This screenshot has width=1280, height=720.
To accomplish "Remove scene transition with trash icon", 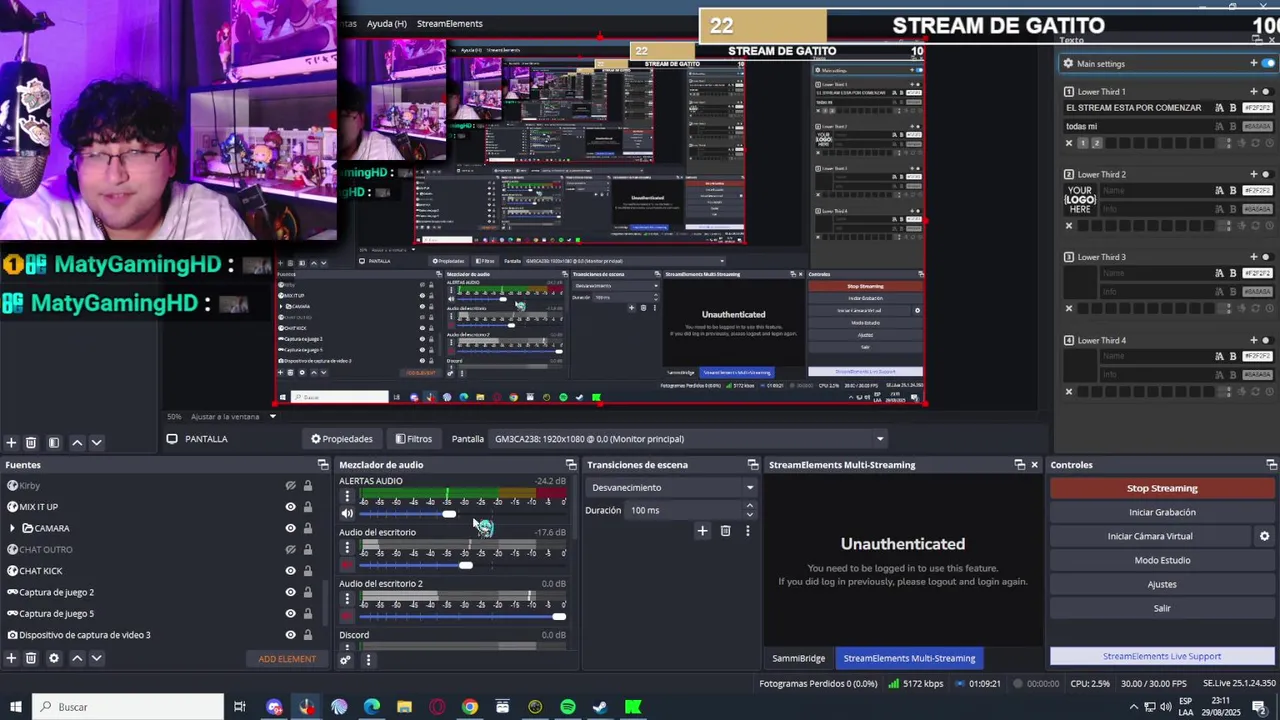I will [x=726, y=531].
